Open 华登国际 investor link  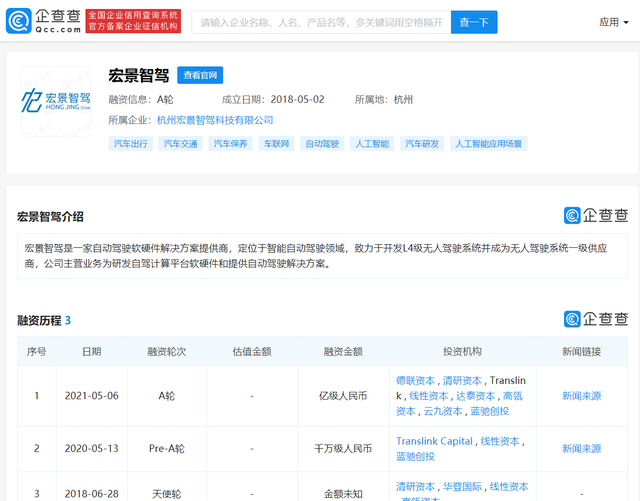point(462,487)
